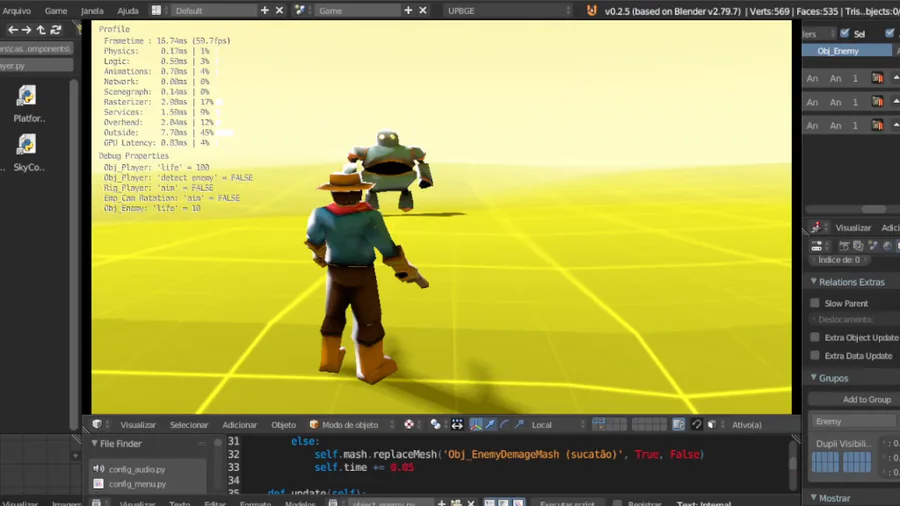The height and width of the screenshot is (506, 900).
Task: Delete the Game scene
Action: [x=423, y=10]
